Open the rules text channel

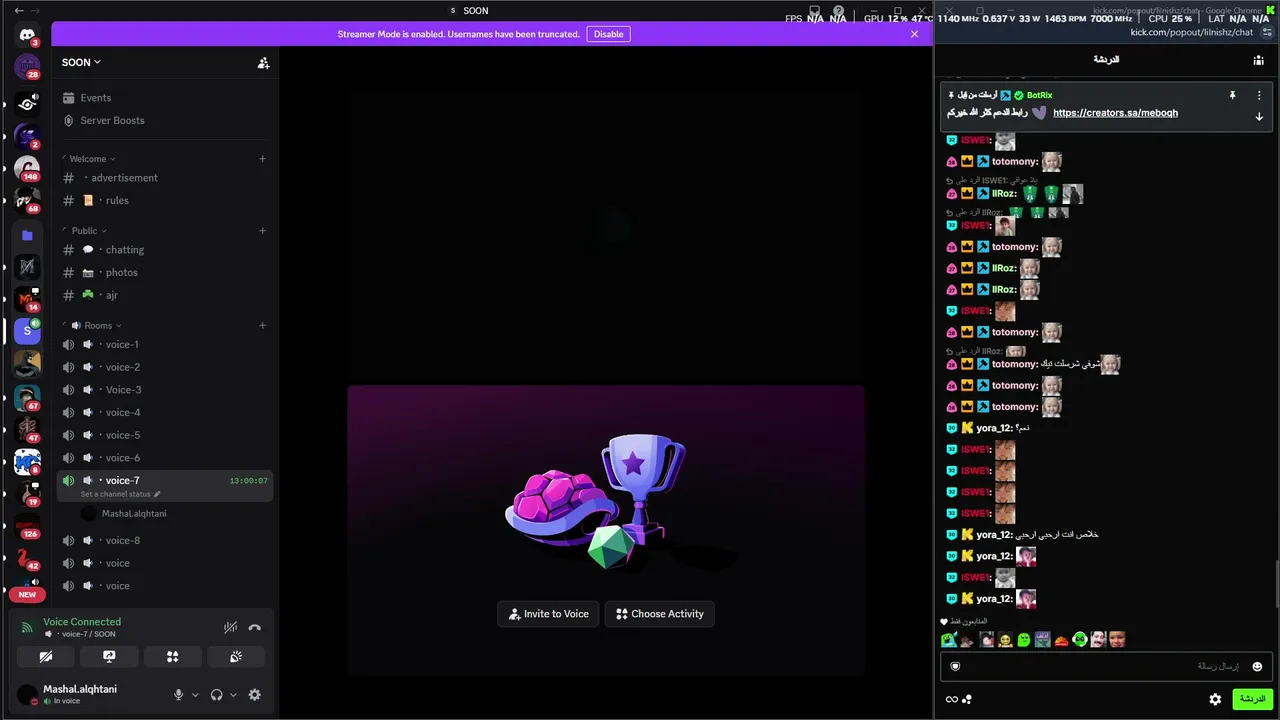165,200
